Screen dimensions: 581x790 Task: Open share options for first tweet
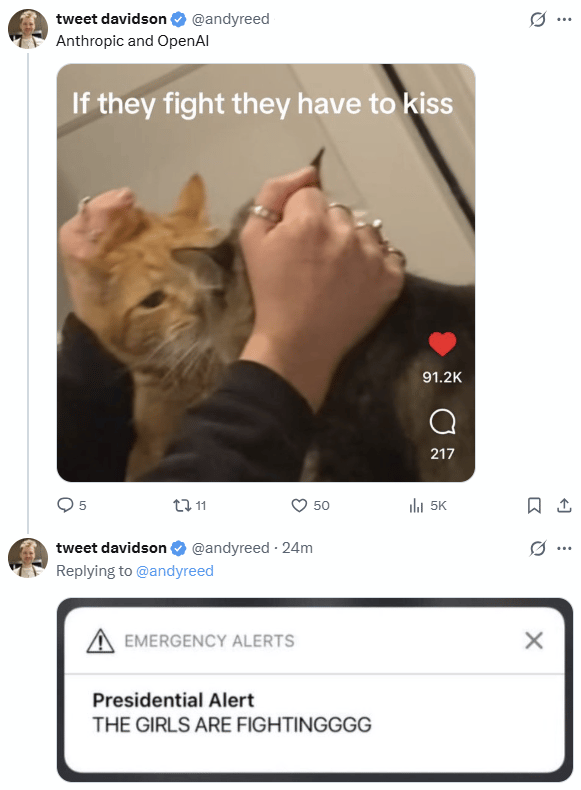pos(564,505)
